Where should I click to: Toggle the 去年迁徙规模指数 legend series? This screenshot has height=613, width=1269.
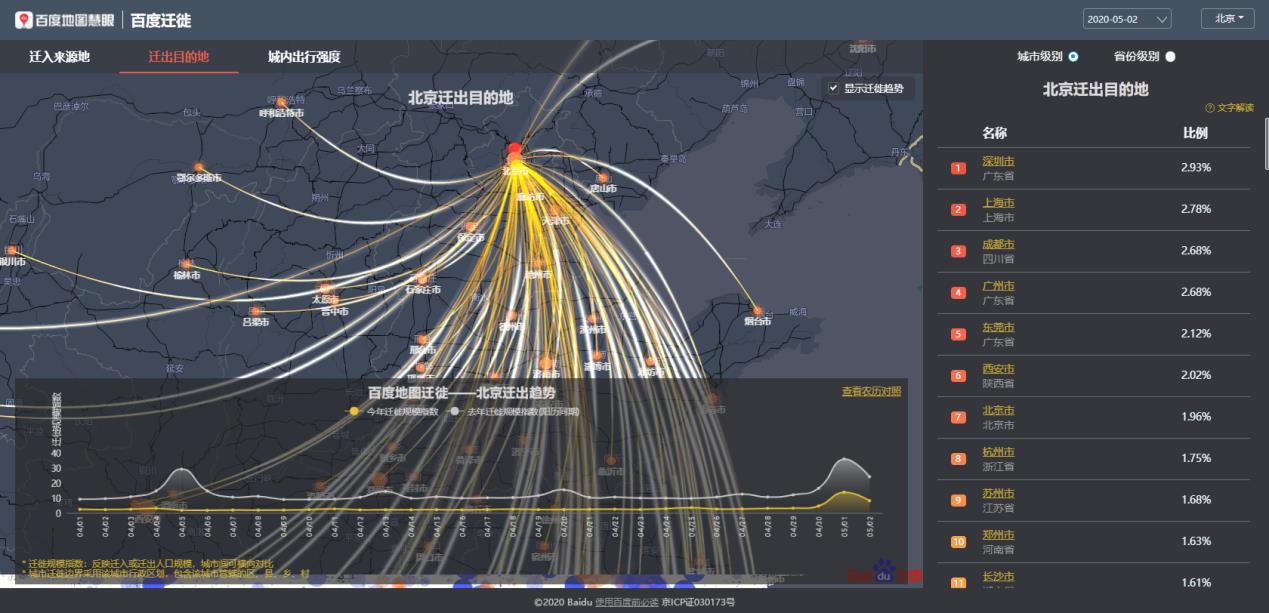click(513, 411)
